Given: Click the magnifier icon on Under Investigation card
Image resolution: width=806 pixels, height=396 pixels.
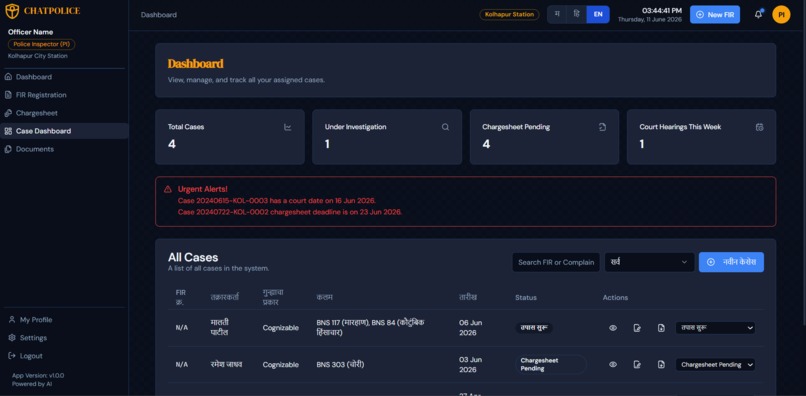Looking at the screenshot, I should point(445,127).
